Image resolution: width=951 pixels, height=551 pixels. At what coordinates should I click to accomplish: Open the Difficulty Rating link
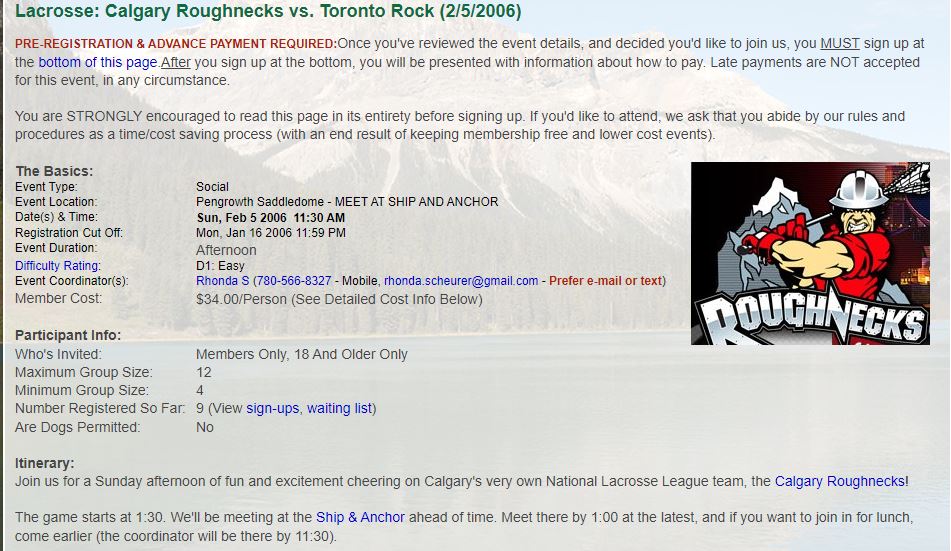[x=58, y=265]
